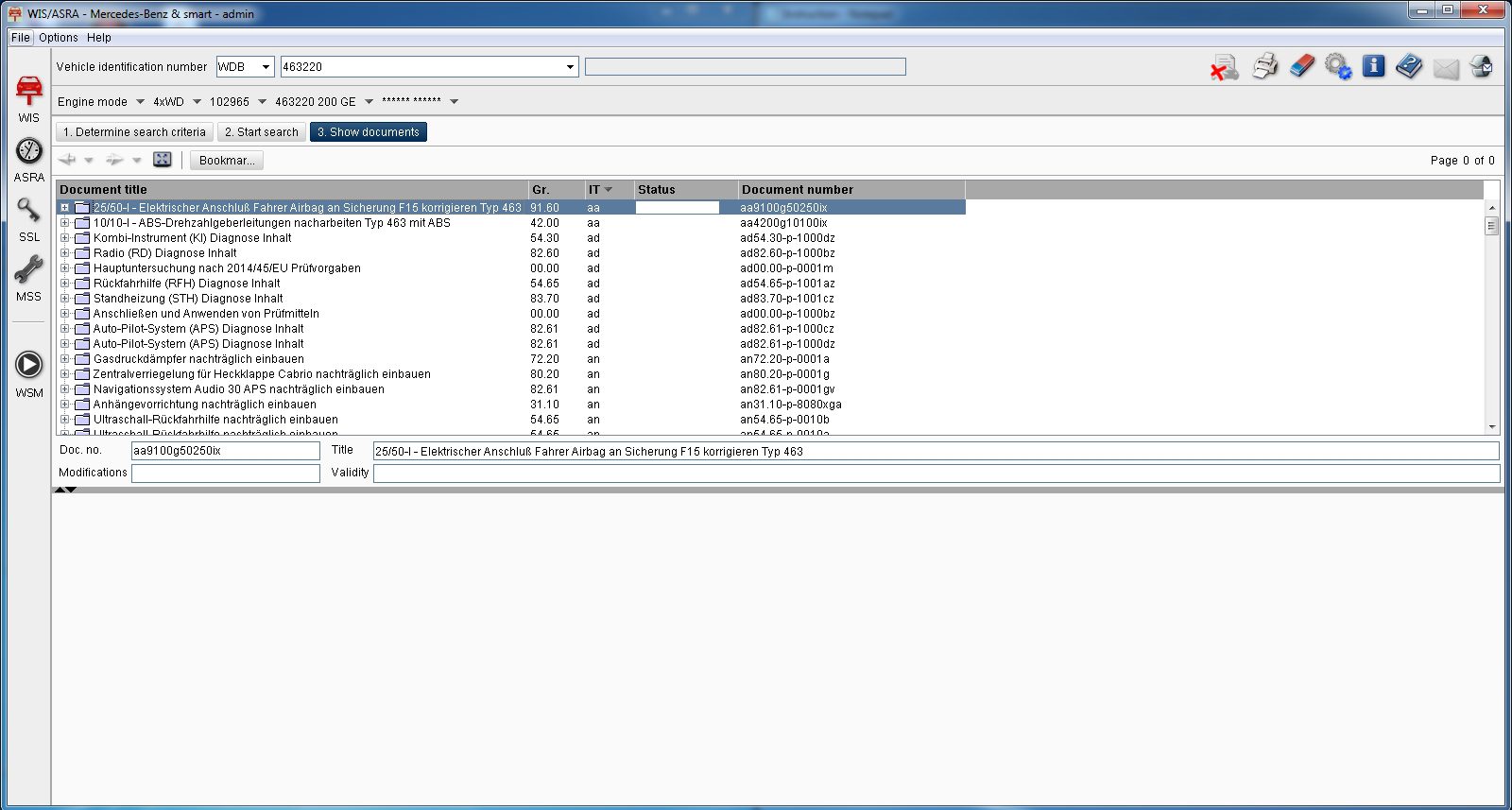Open the asterisks masked dropdown
The width and height of the screenshot is (1512, 810).
point(454,102)
